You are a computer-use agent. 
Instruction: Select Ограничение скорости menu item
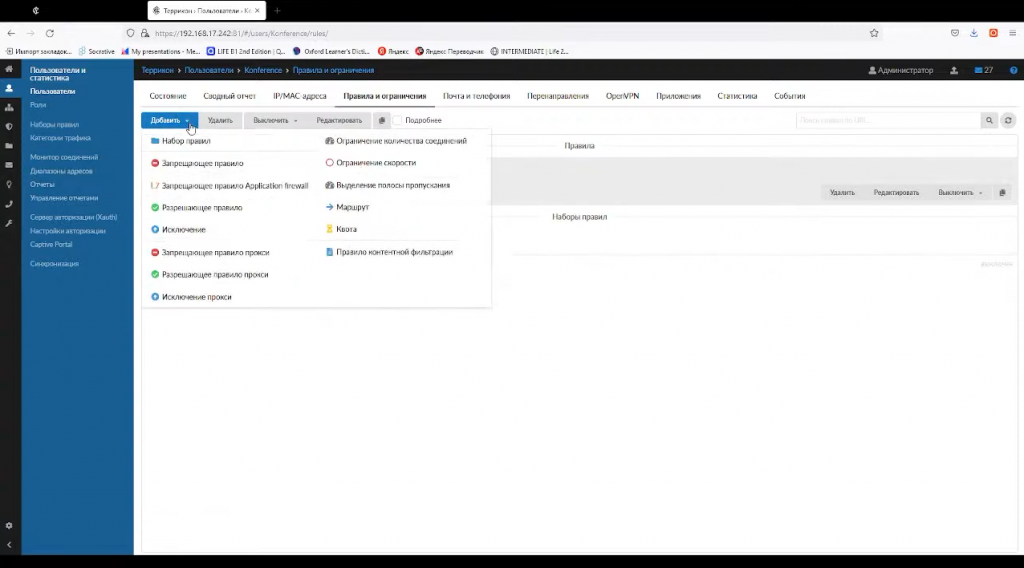[x=370, y=163]
